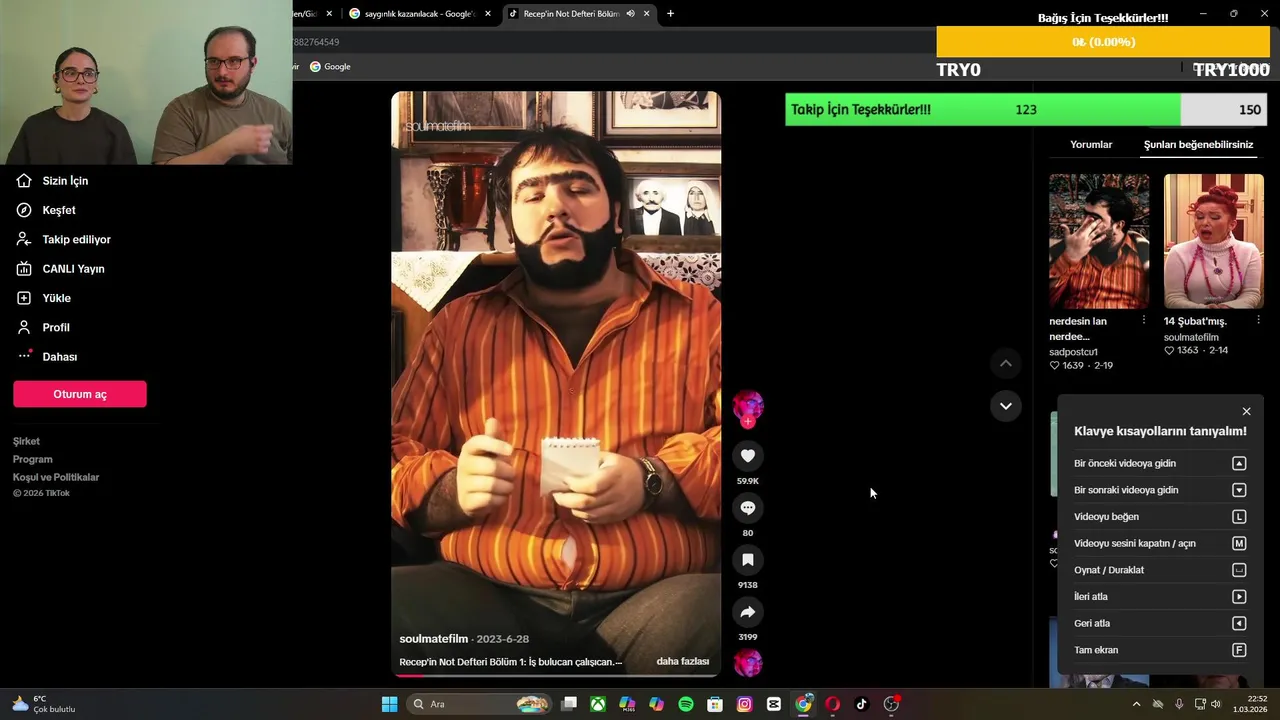
Task: Launch Xbox app from taskbar
Action: (598, 704)
